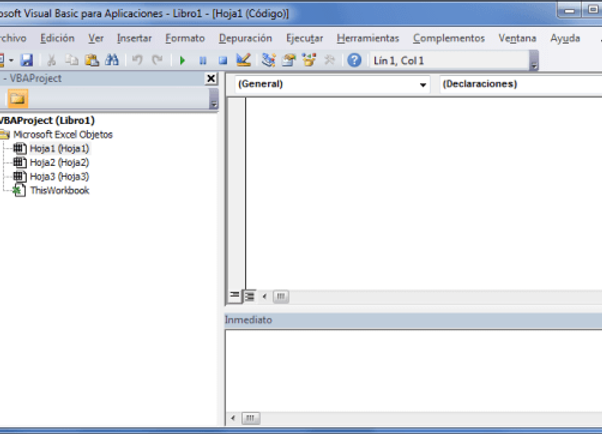Open the Ver menu
The width and height of the screenshot is (602, 434).
click(96, 38)
